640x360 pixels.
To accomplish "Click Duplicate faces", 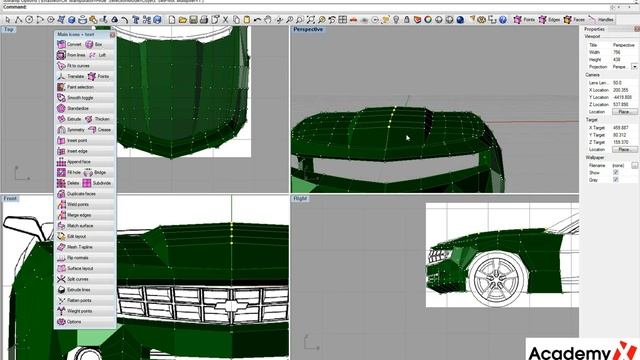I will click(77, 193).
